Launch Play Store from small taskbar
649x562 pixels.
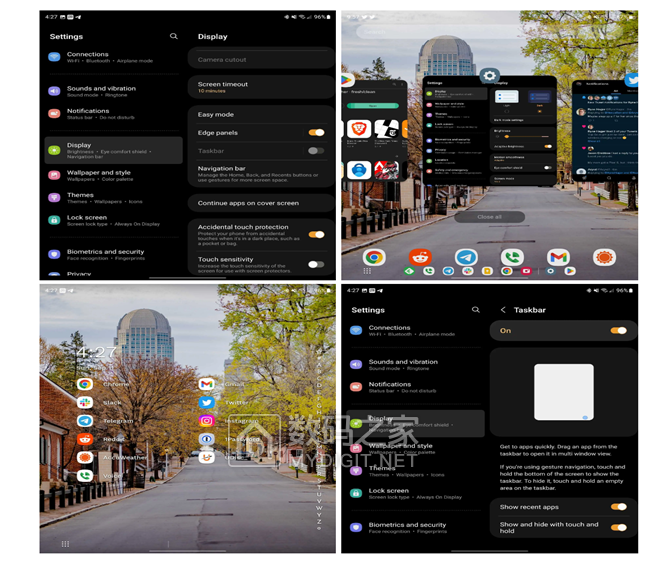pos(570,271)
